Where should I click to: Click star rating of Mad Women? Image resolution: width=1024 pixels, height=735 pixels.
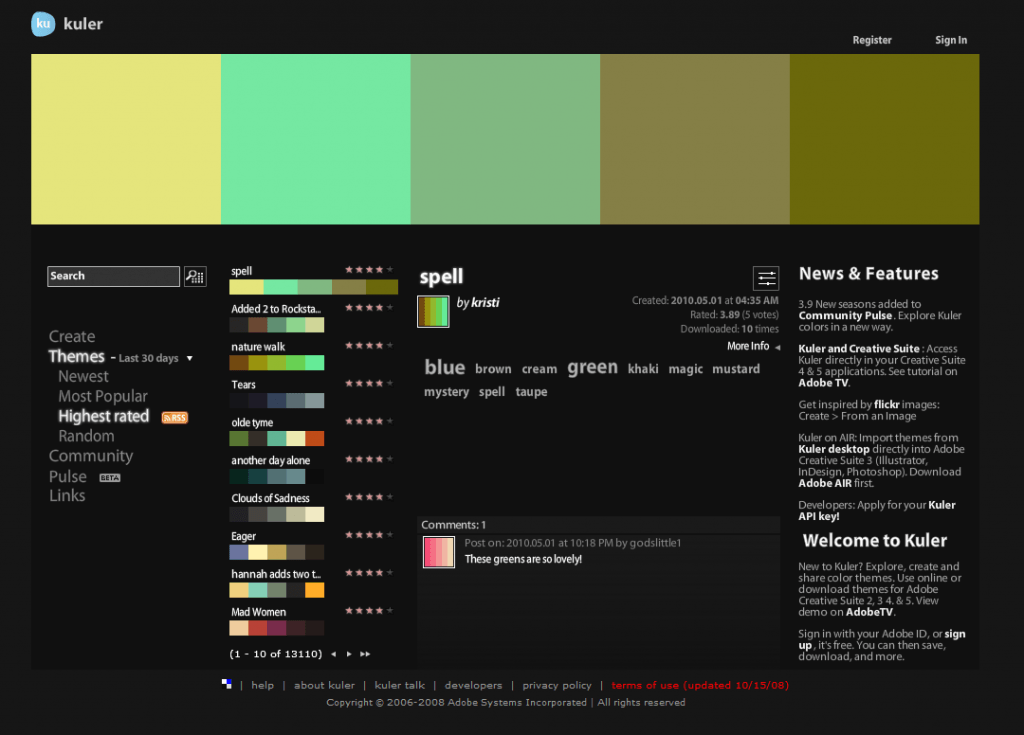point(369,611)
